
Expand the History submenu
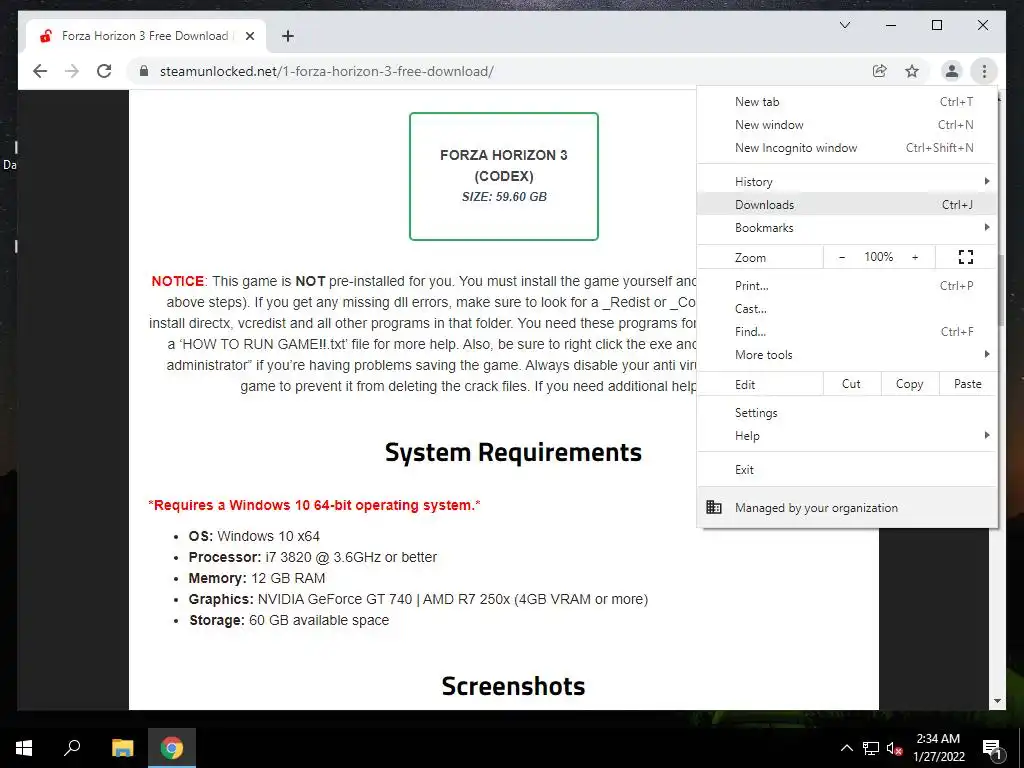(847, 182)
